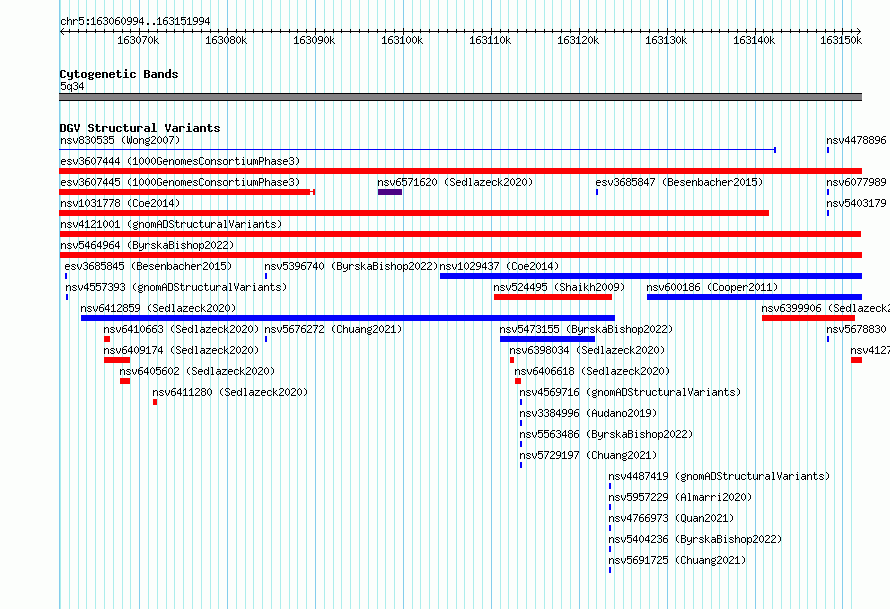This screenshot has width=890, height=609.
Task: Click nsv6405602 (Sedlazeck2020) label
Action: [x=197, y=371]
